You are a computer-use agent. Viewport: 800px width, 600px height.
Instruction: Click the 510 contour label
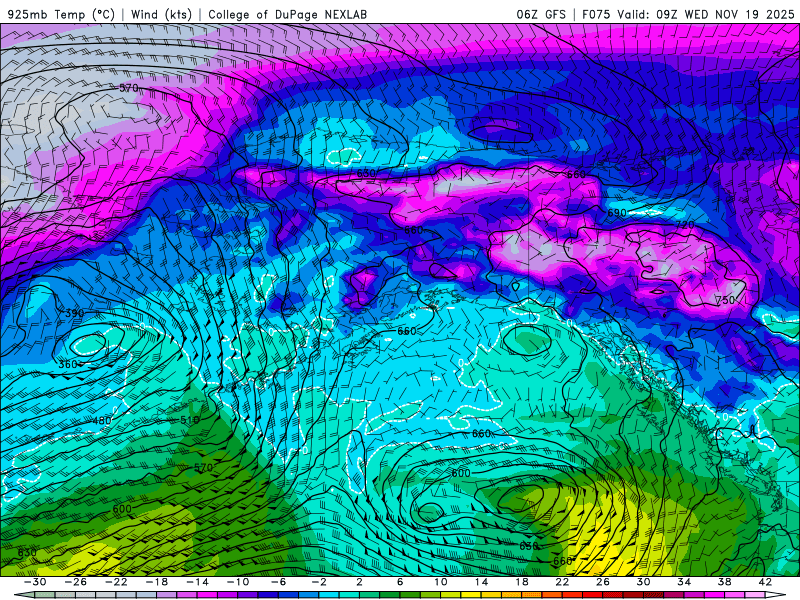coord(190,420)
